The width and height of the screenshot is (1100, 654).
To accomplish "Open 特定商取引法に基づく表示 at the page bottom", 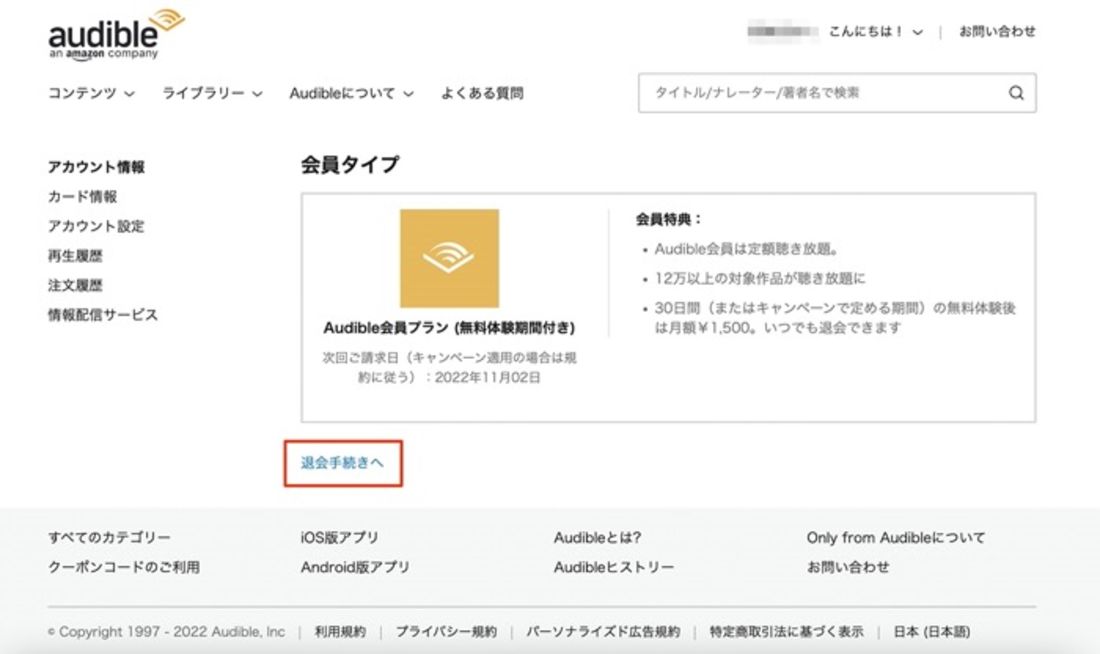I will (x=786, y=632).
